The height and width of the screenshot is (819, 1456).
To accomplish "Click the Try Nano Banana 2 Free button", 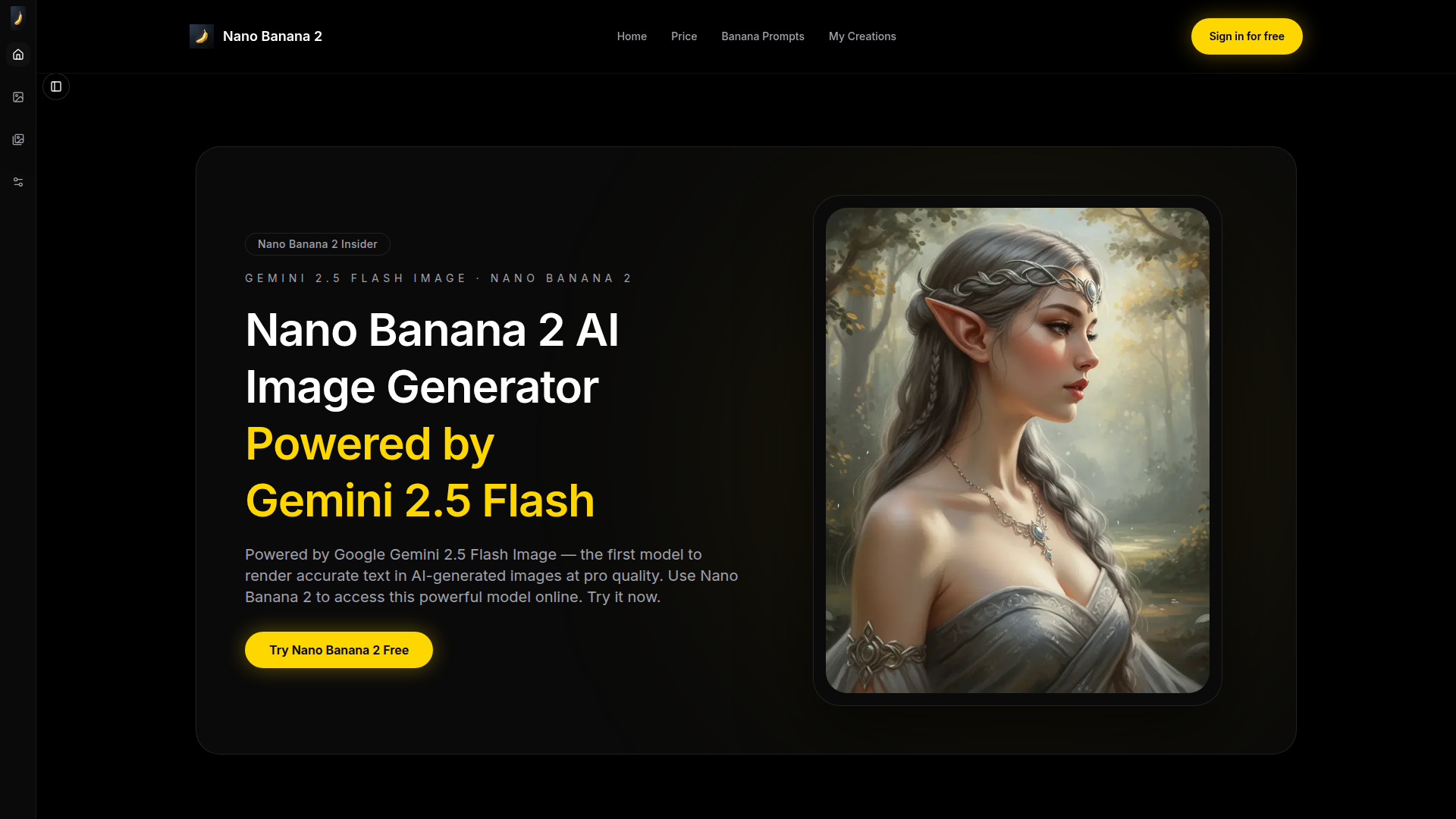I will [339, 650].
